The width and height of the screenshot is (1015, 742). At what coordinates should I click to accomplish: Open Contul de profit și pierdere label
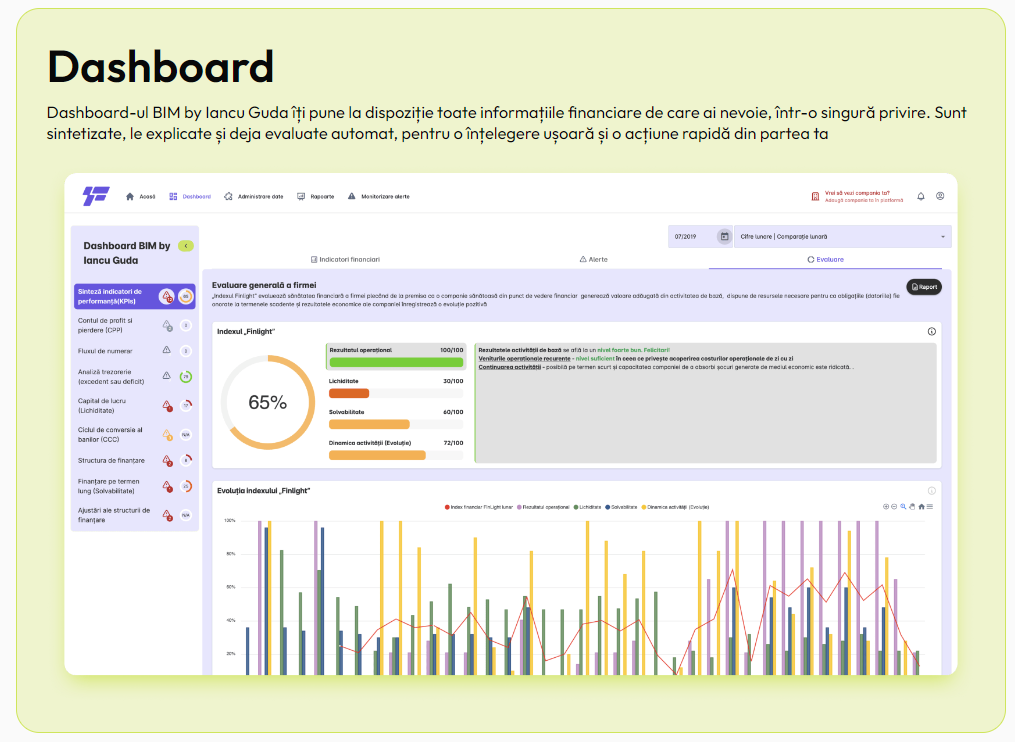(x=105, y=325)
